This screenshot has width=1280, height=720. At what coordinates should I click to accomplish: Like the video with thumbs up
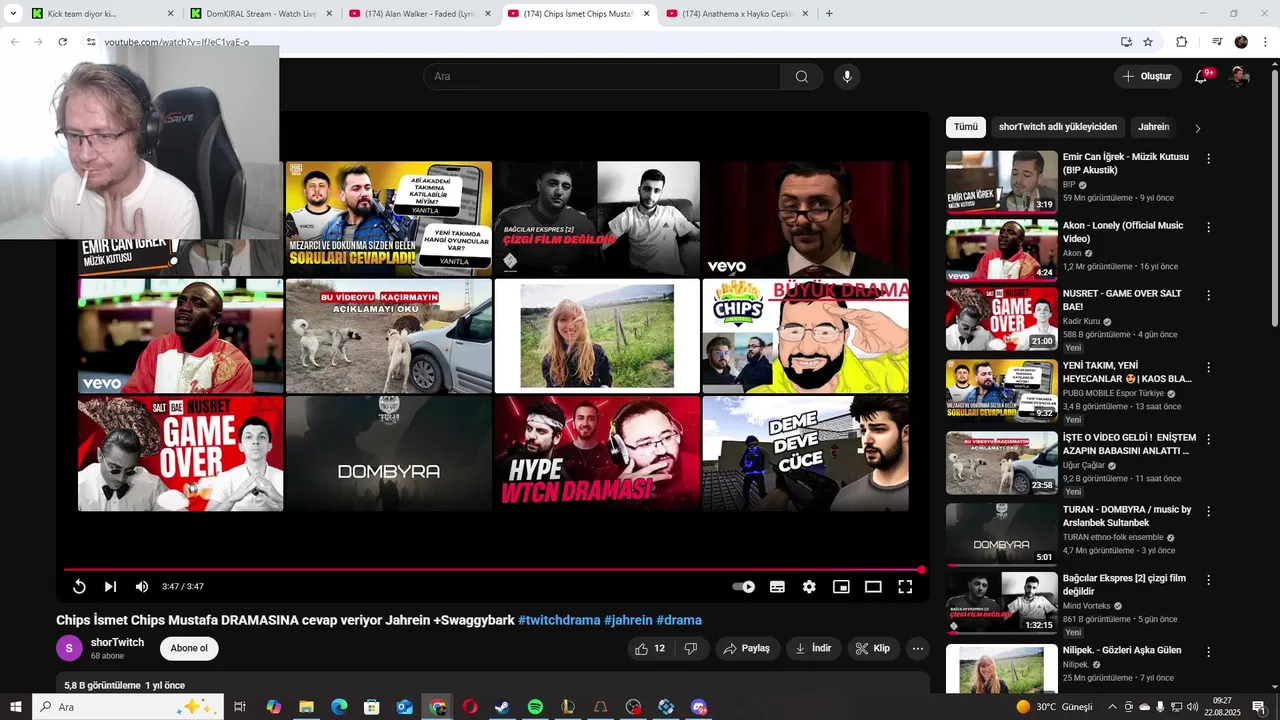click(x=649, y=649)
